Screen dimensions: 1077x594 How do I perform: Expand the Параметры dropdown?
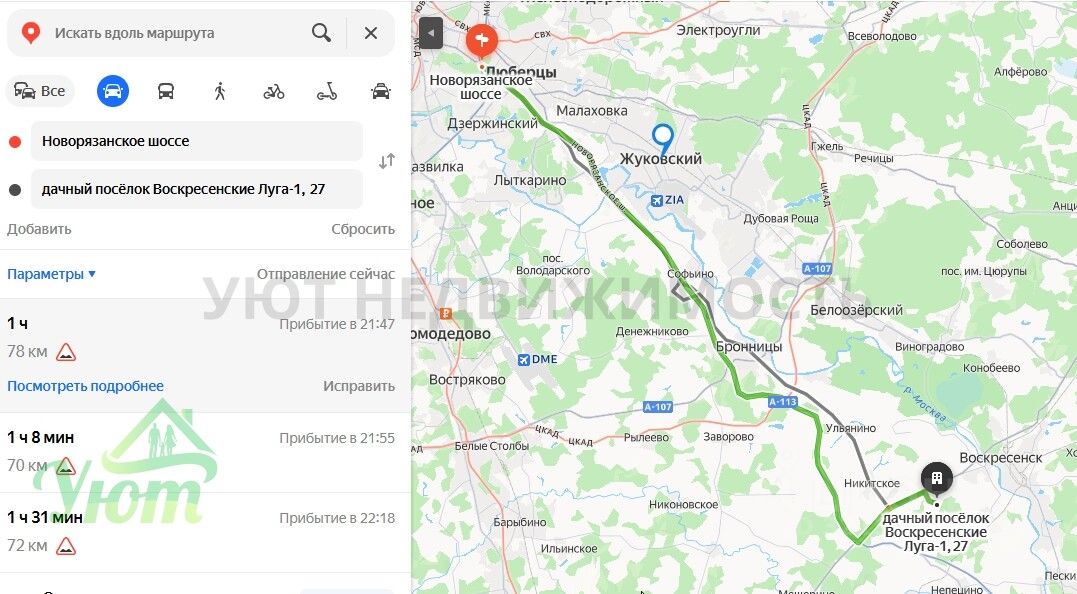(52, 274)
